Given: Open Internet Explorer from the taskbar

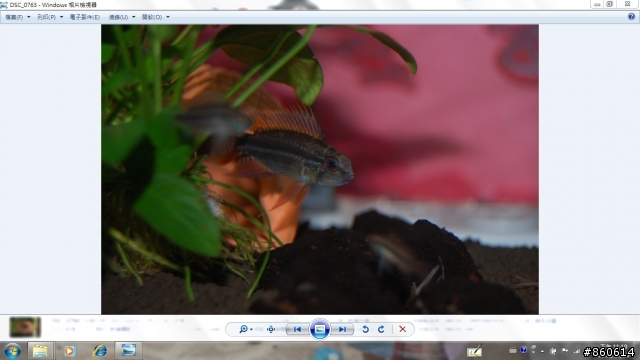Looking at the screenshot, I should point(99,351).
